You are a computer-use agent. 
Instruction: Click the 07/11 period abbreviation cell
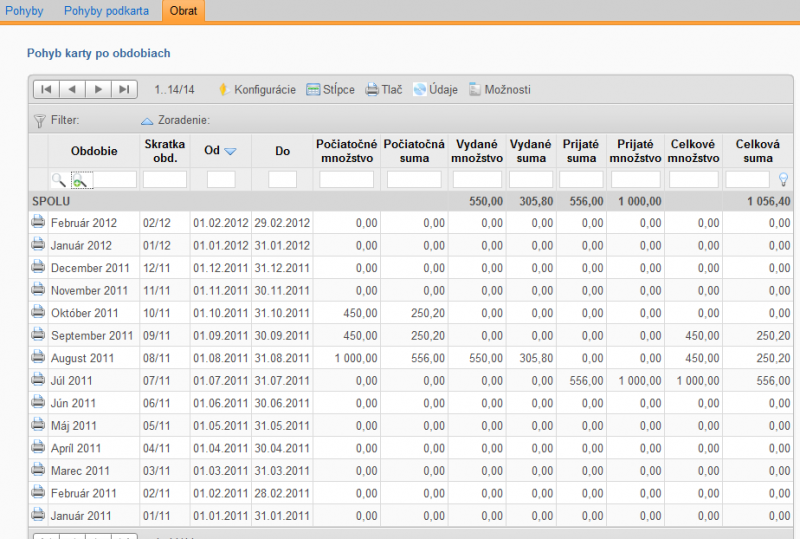157,381
